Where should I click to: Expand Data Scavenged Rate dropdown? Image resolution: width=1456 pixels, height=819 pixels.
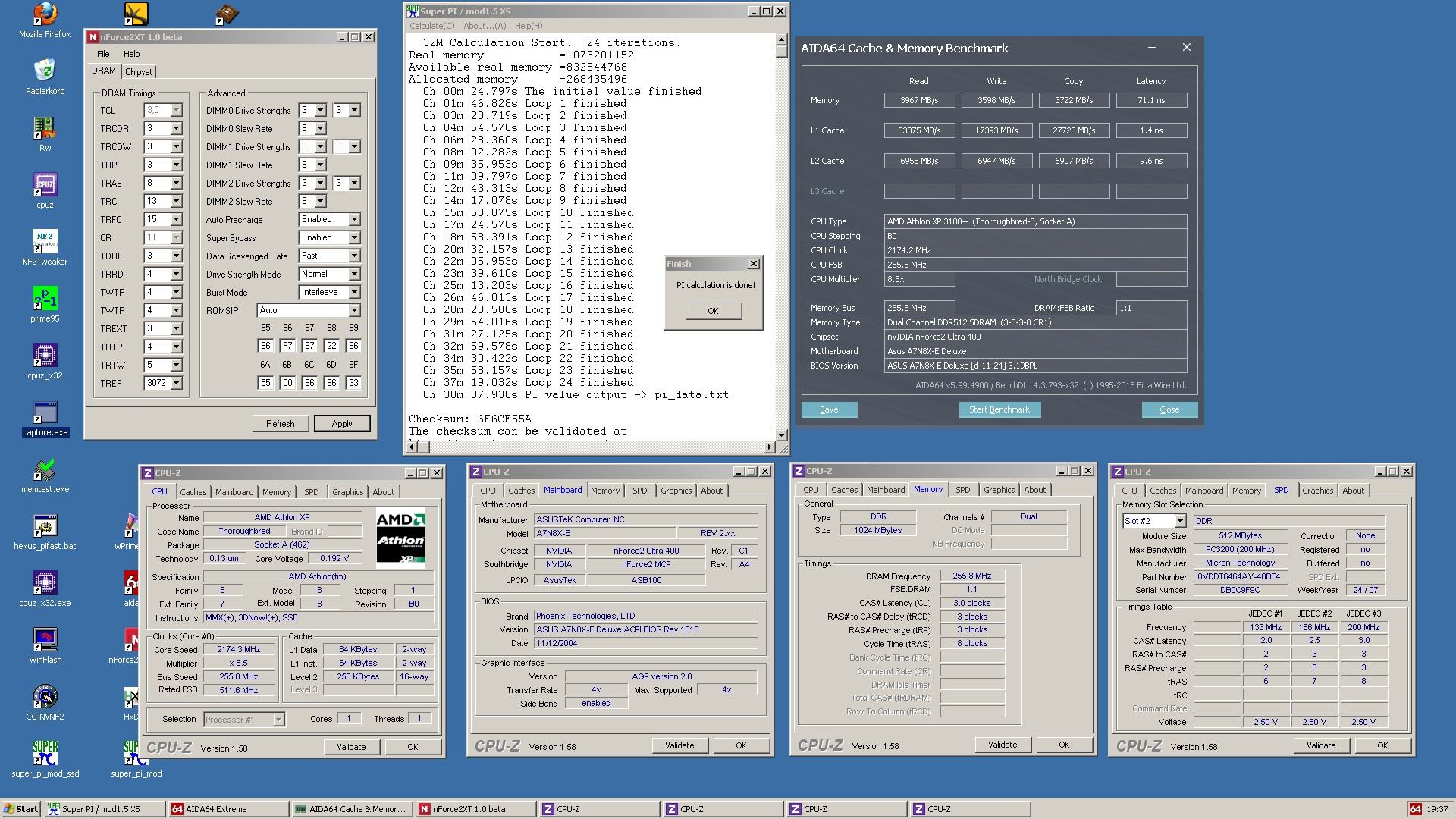coord(354,256)
